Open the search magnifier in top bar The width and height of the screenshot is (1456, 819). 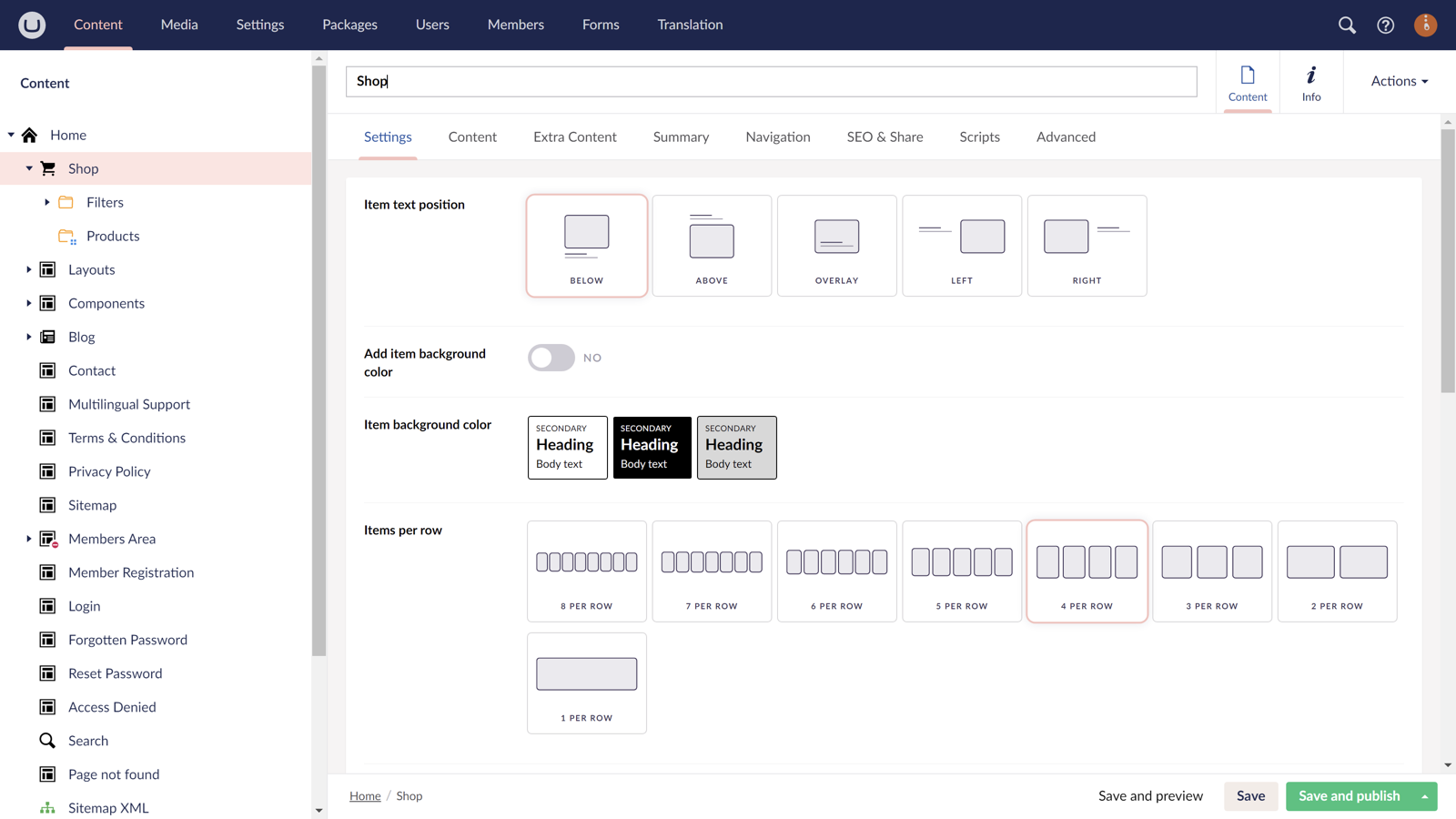(x=1347, y=25)
